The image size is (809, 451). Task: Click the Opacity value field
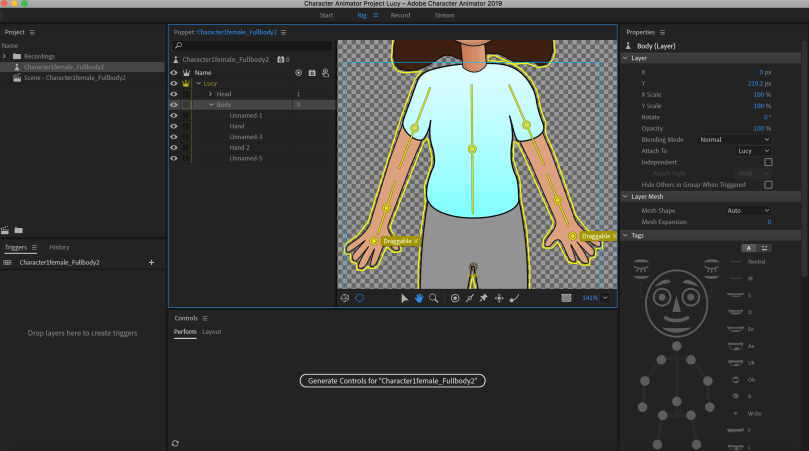(761, 128)
